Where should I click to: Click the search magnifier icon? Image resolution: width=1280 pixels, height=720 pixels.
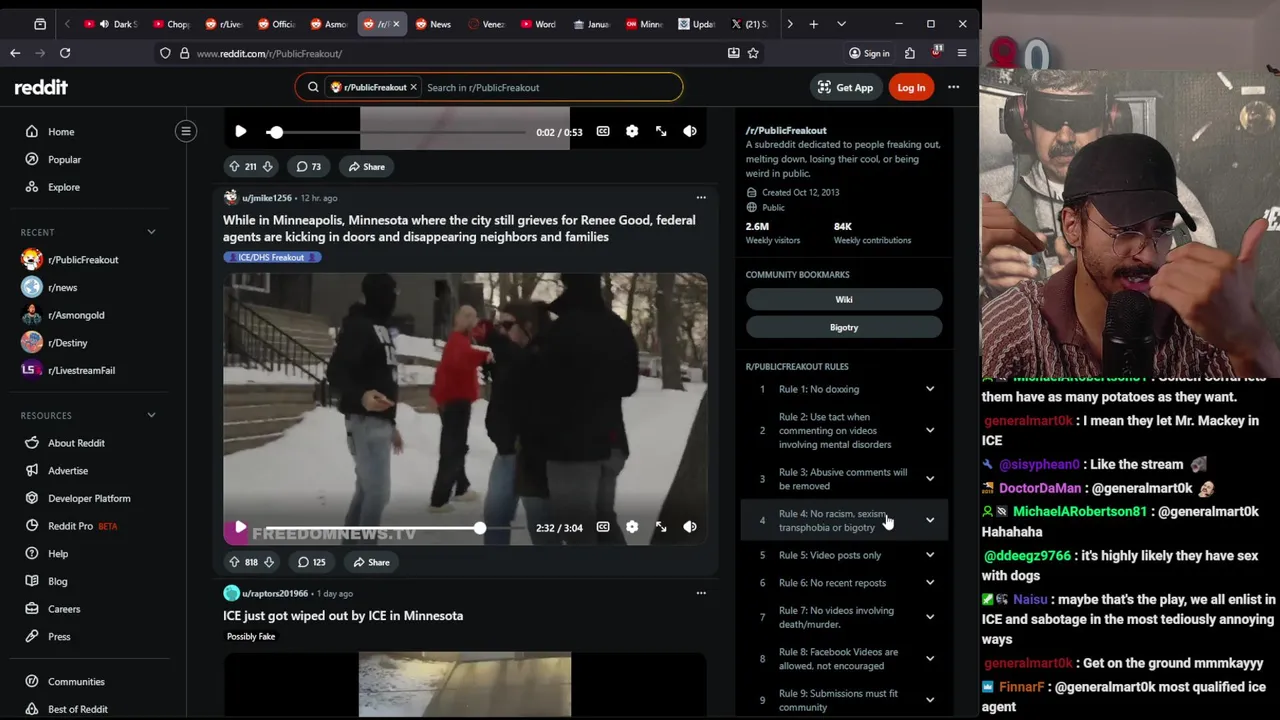click(x=313, y=87)
